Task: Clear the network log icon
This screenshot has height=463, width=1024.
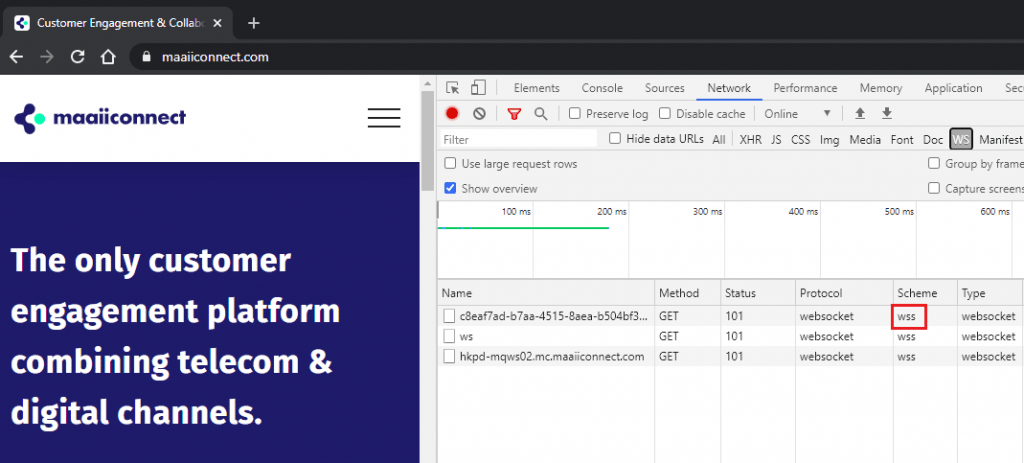Action: pos(480,114)
